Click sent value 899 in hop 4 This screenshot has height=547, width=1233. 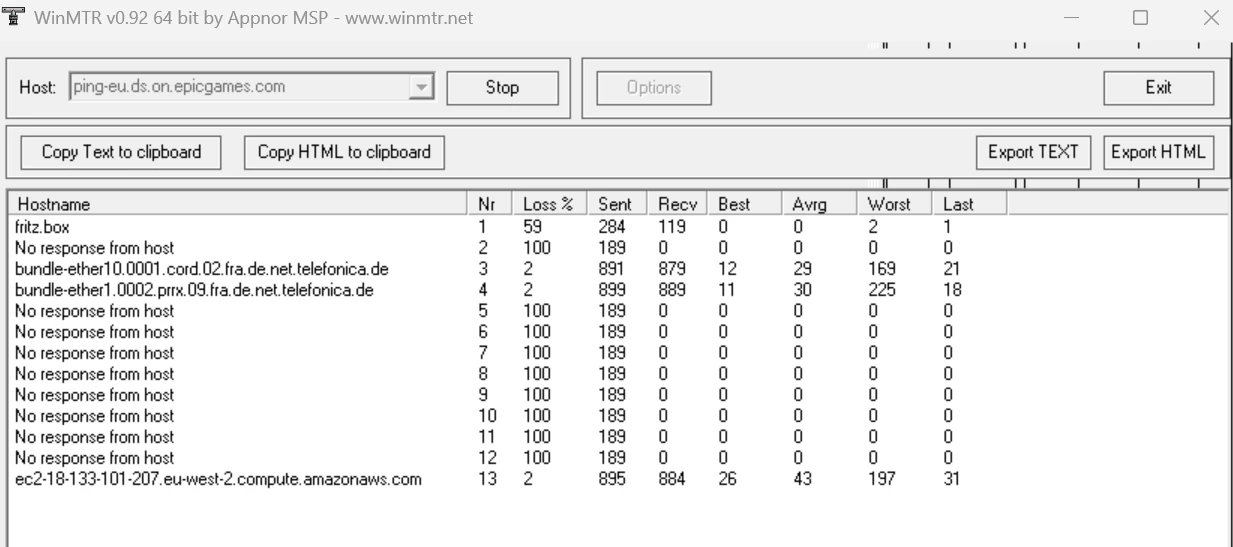[611, 290]
